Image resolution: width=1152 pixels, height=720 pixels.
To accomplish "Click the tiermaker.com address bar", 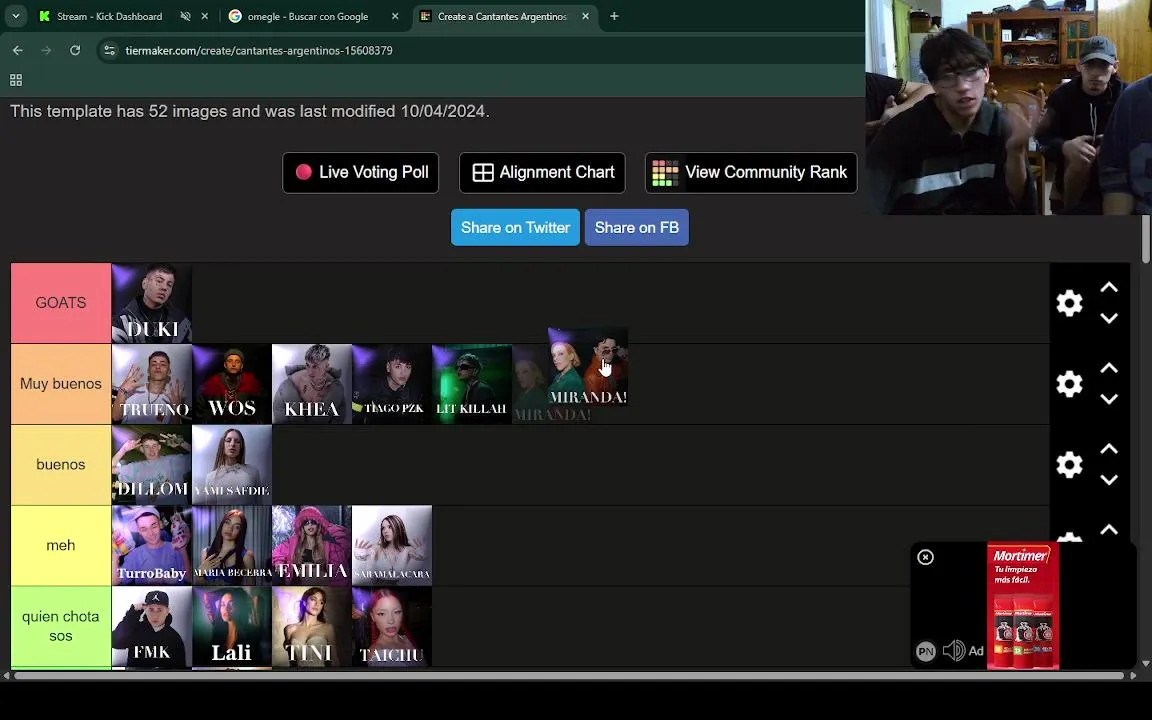I will click(x=259, y=50).
